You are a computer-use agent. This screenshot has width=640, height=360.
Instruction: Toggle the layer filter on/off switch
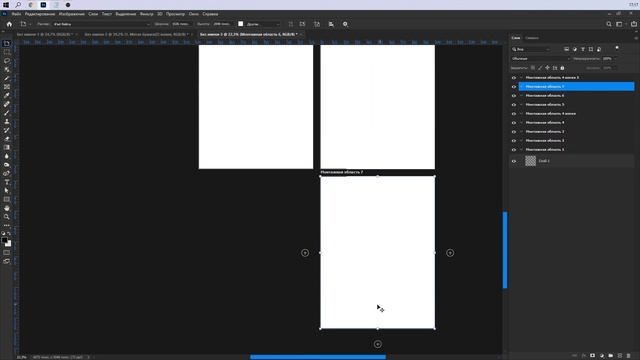point(617,48)
